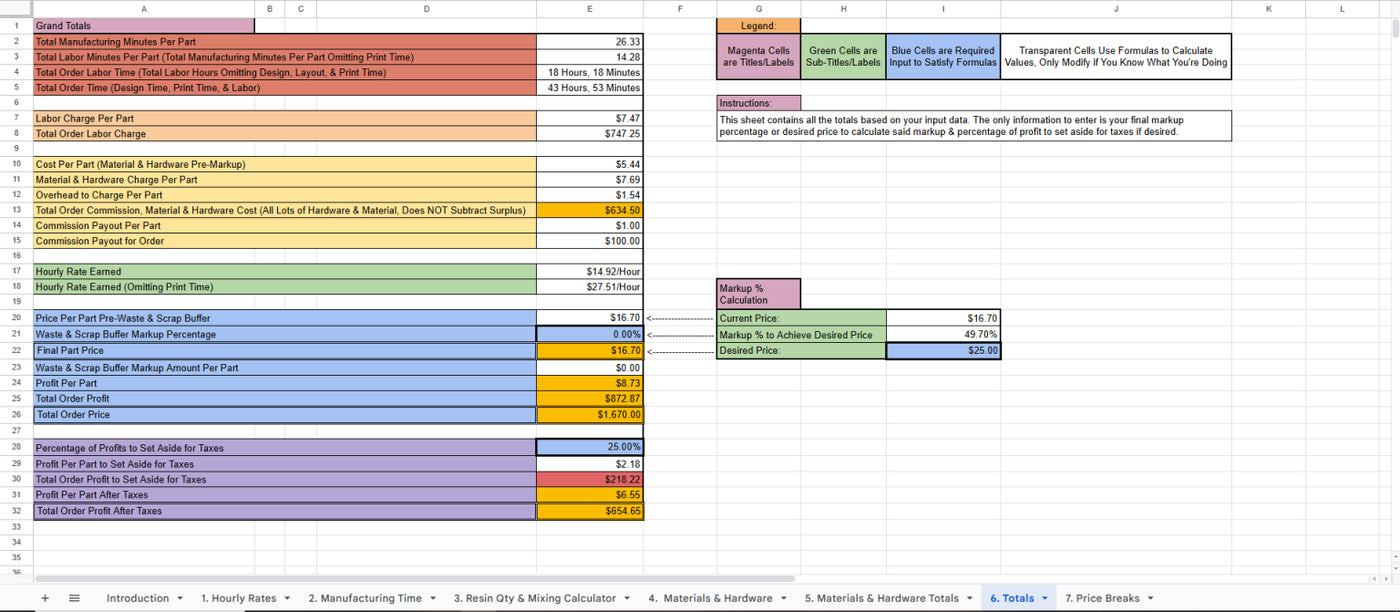
Task: Click the orange Total Order Price value cell
Action: pyautogui.click(x=589, y=414)
